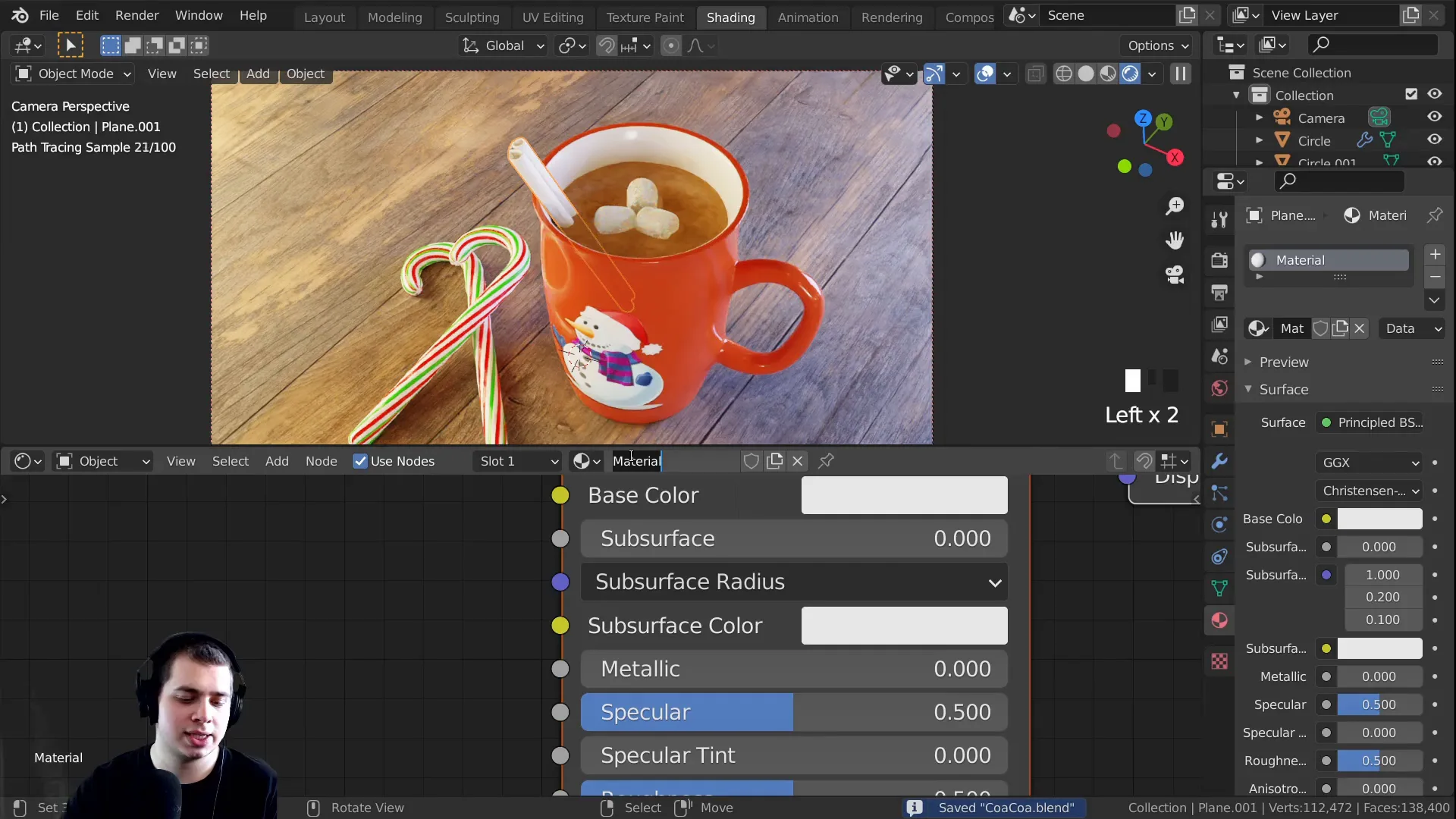This screenshot has width=1456, height=819.
Task: Open the Object Mode dropdown
Action: (73, 74)
